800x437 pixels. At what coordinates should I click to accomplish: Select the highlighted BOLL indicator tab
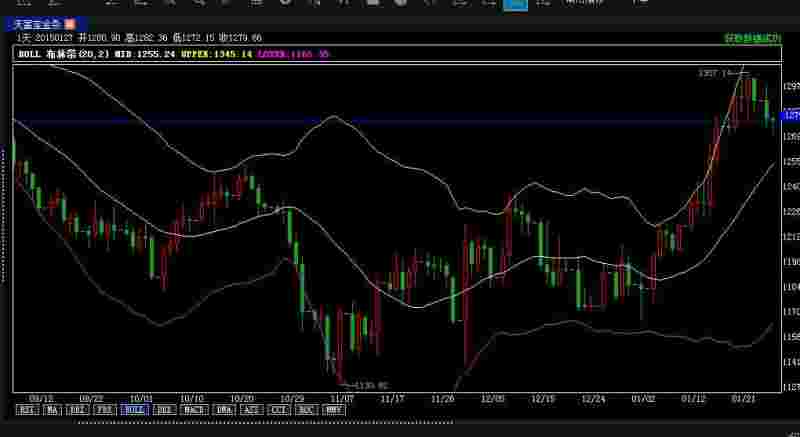pyautogui.click(x=133, y=409)
